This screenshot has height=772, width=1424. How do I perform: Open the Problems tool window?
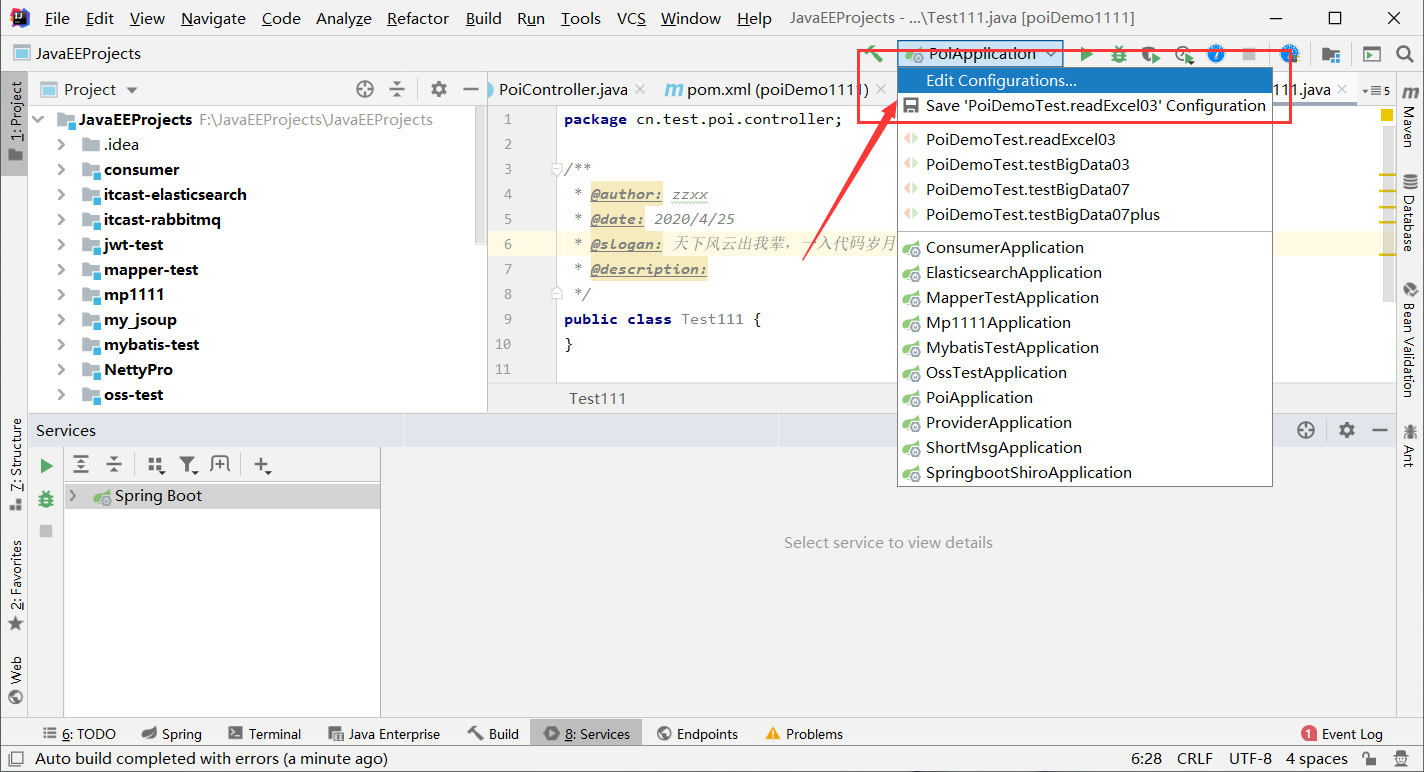tap(804, 734)
